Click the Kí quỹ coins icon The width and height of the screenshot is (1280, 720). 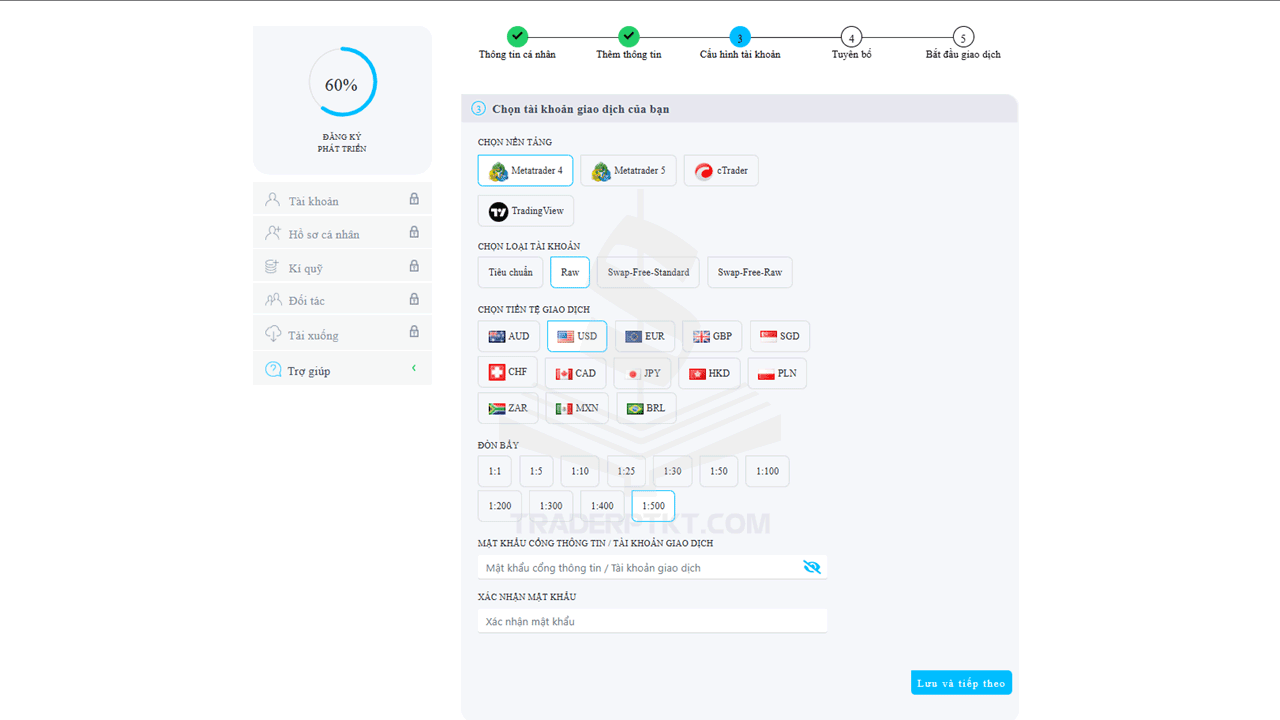click(273, 267)
